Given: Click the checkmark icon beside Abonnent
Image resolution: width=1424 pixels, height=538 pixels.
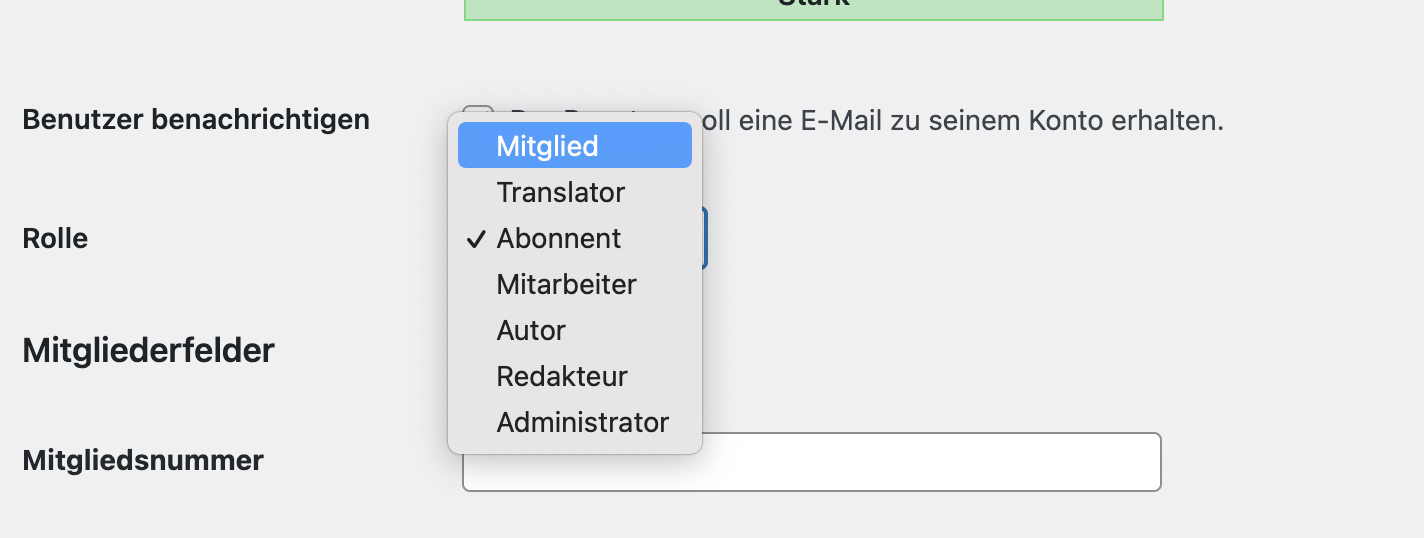Looking at the screenshot, I should [x=477, y=238].
